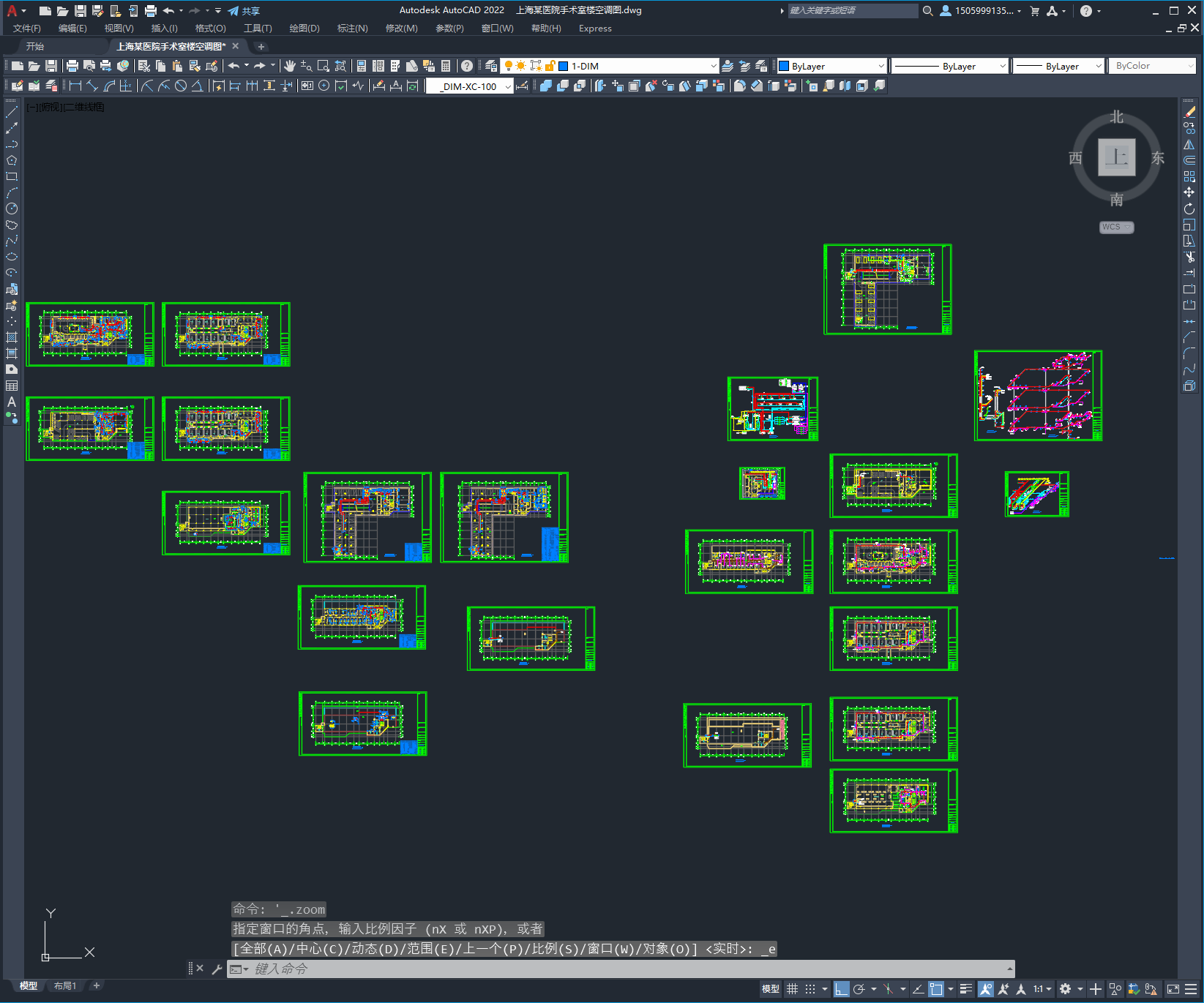Open the AutoCAD application menu (red A)

[12, 10]
